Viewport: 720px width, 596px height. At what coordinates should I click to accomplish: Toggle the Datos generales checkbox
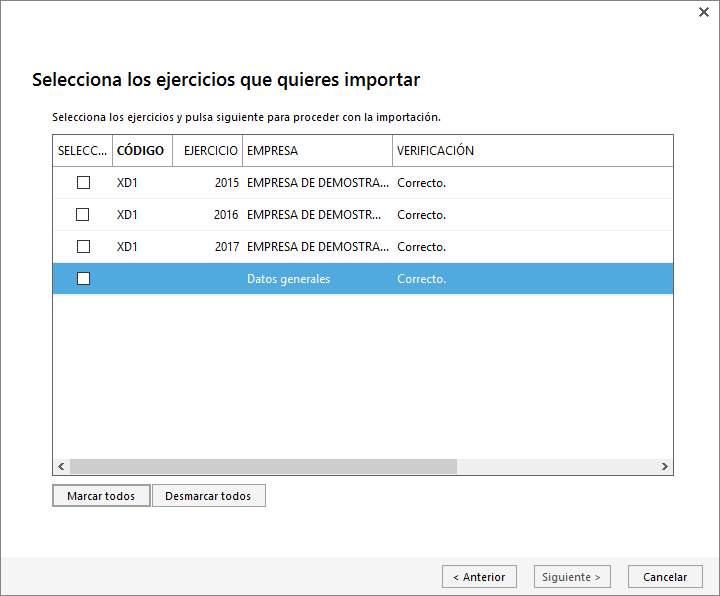coord(83,279)
